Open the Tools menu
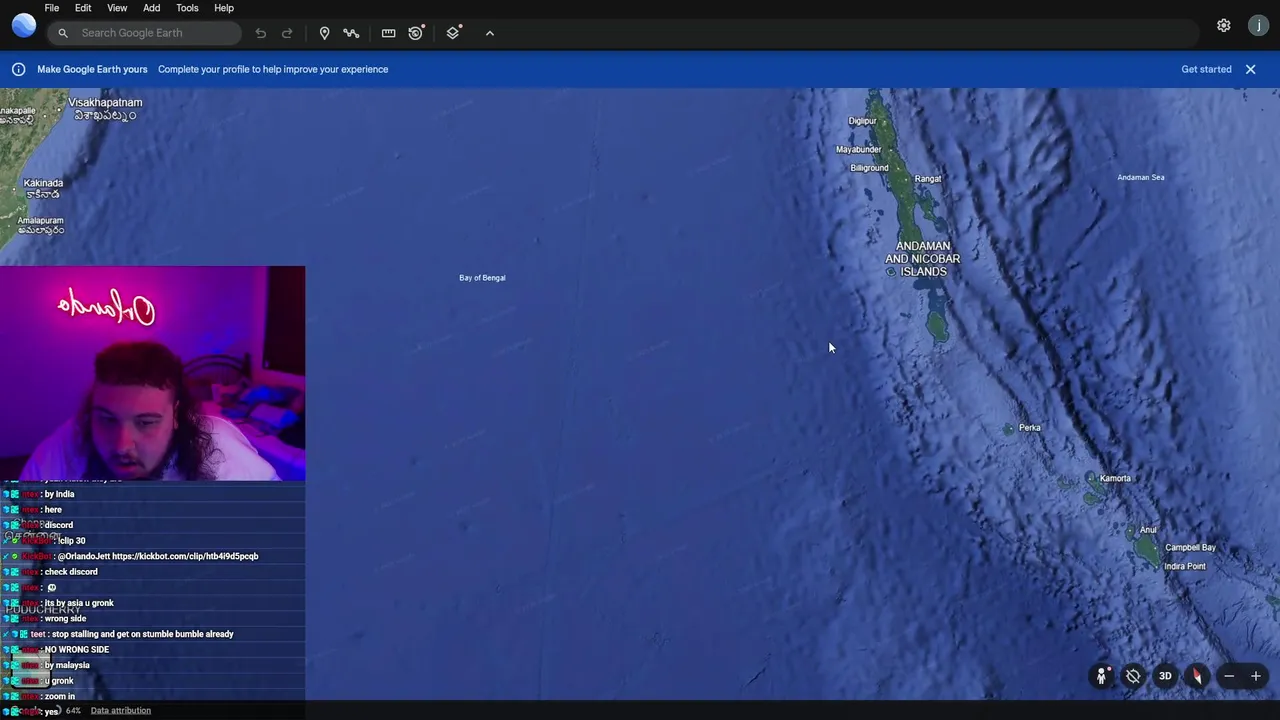 pos(187,8)
